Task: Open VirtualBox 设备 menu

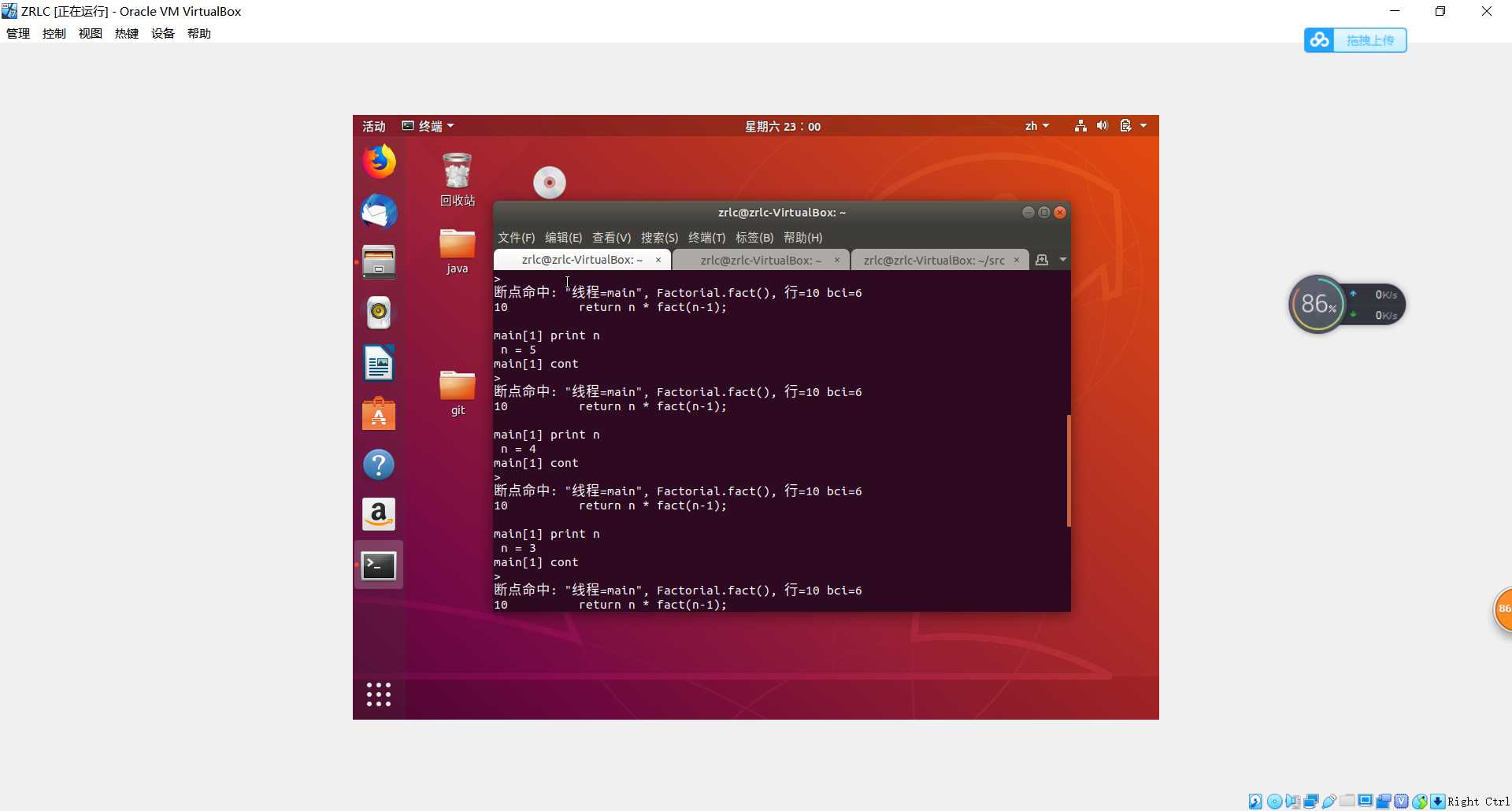Action: pyautogui.click(x=163, y=33)
